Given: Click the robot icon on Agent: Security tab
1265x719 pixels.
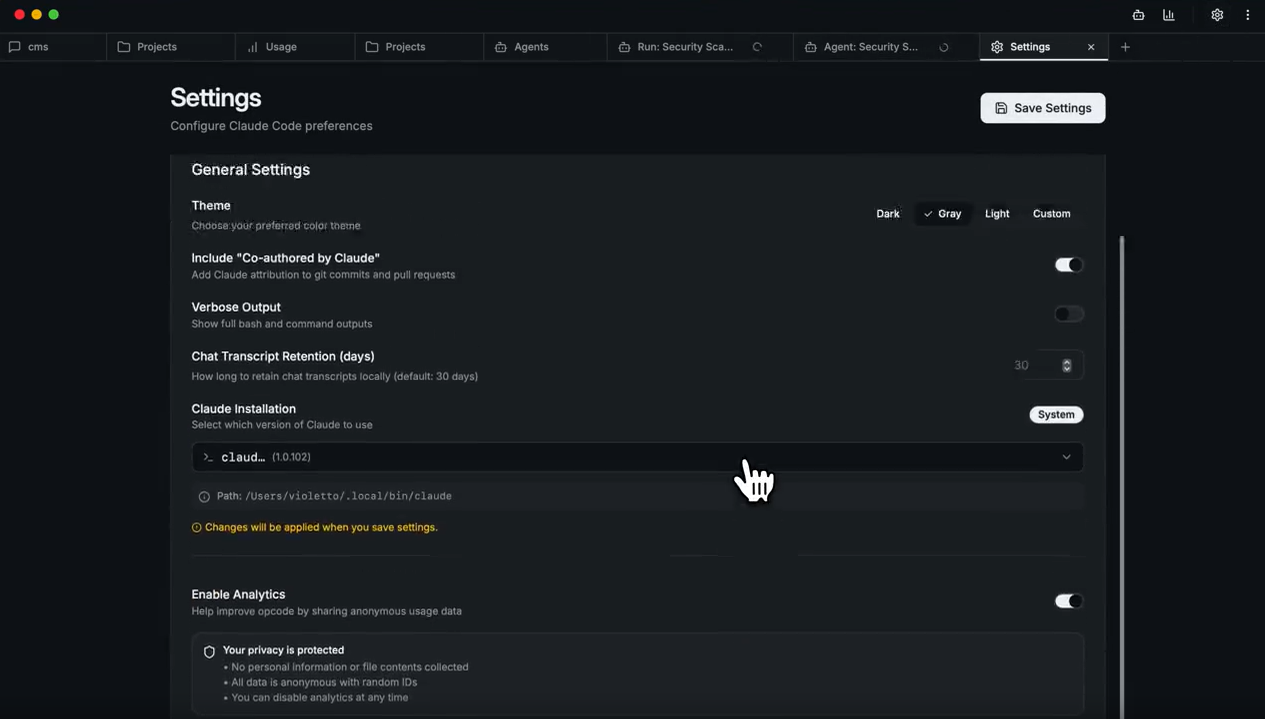Looking at the screenshot, I should pyautogui.click(x=811, y=47).
